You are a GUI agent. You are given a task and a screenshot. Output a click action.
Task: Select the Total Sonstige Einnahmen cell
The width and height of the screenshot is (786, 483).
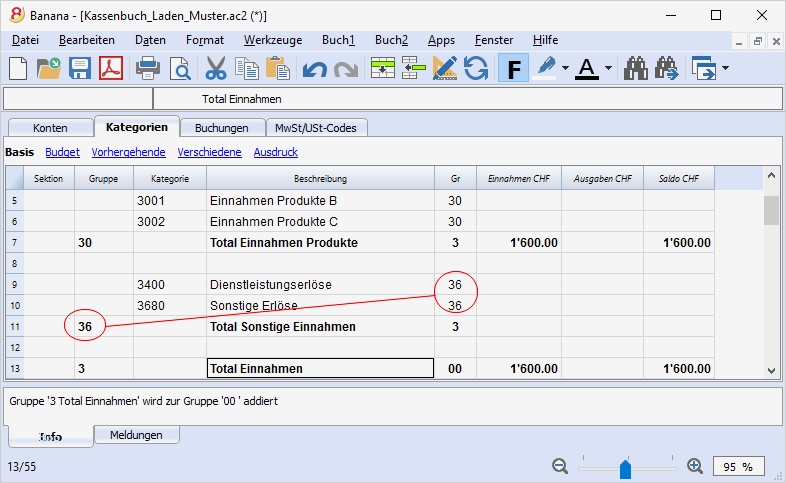coord(320,327)
